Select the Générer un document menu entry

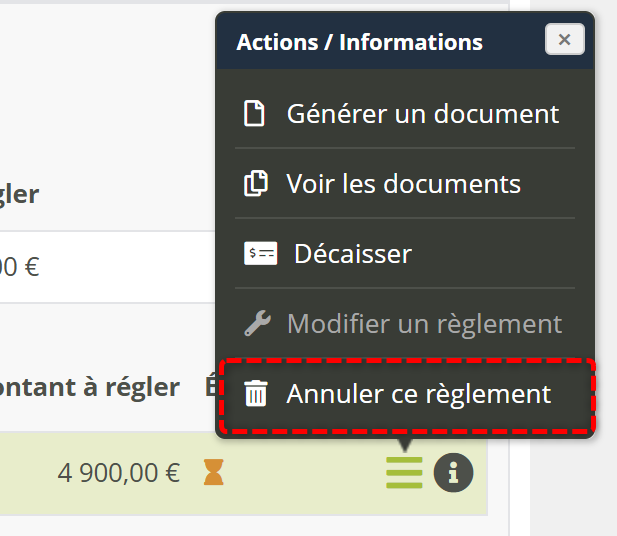422,114
